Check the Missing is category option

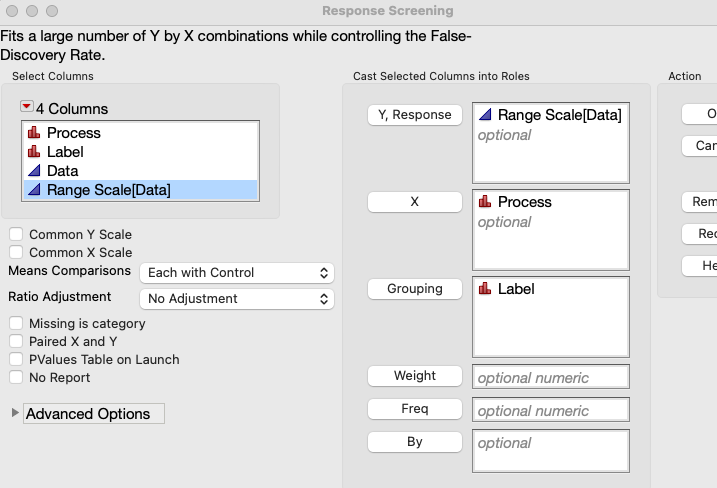pos(16,324)
